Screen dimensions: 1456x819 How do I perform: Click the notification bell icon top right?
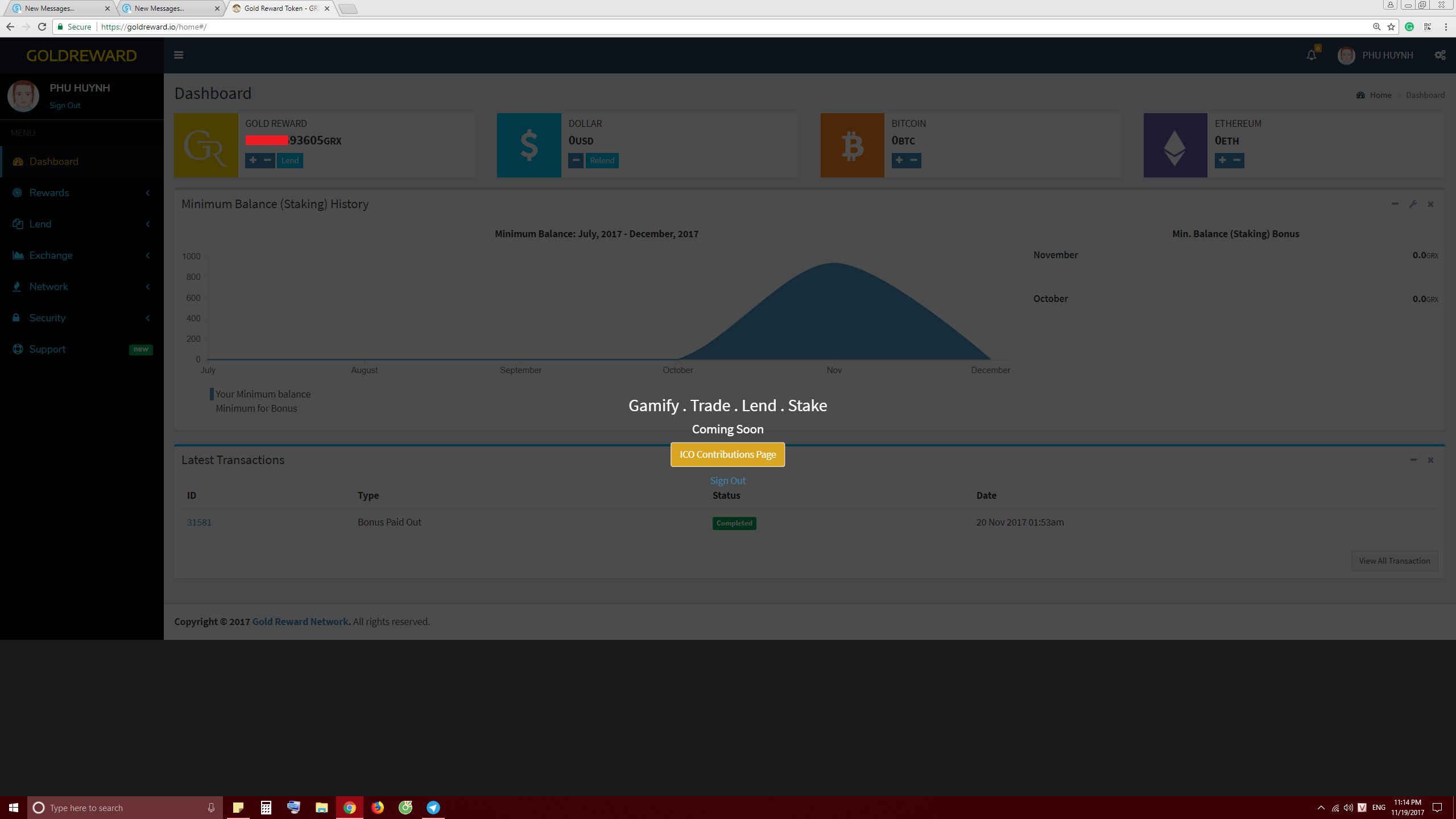coord(1311,55)
